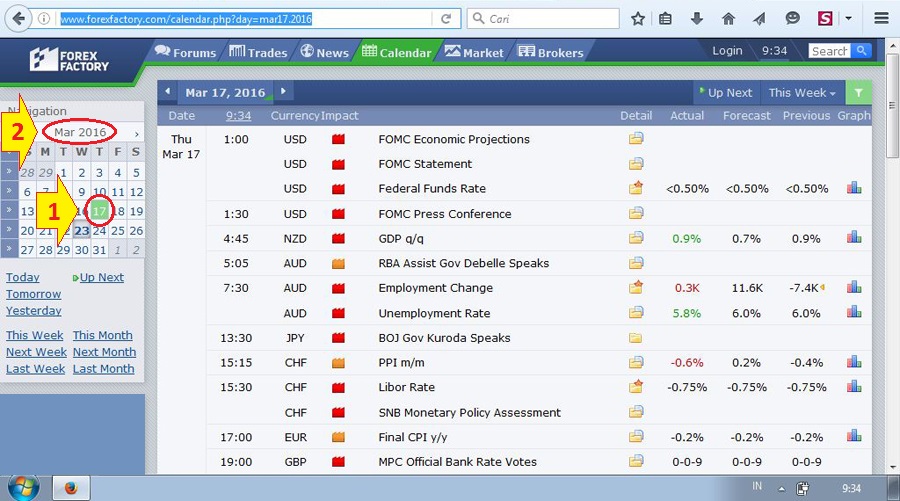Click the Yesterday link

[34, 310]
